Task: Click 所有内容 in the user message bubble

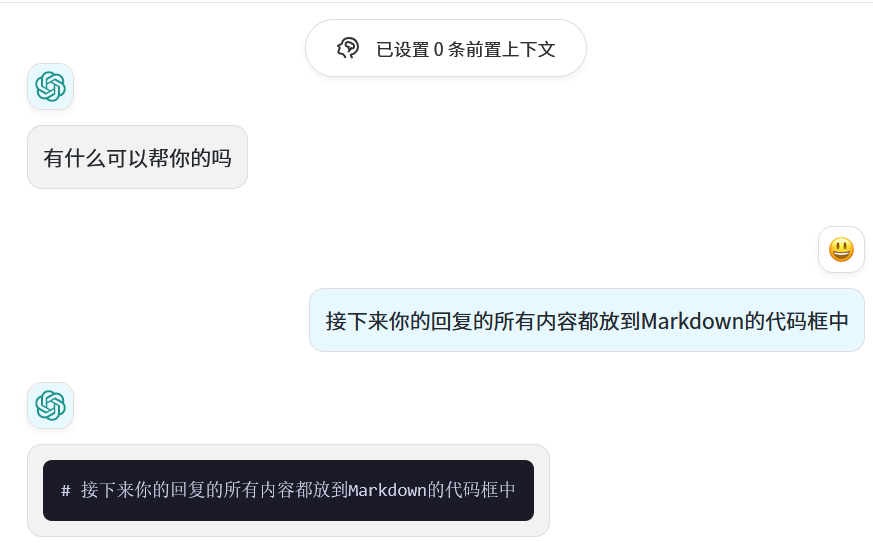Action: coord(534,321)
